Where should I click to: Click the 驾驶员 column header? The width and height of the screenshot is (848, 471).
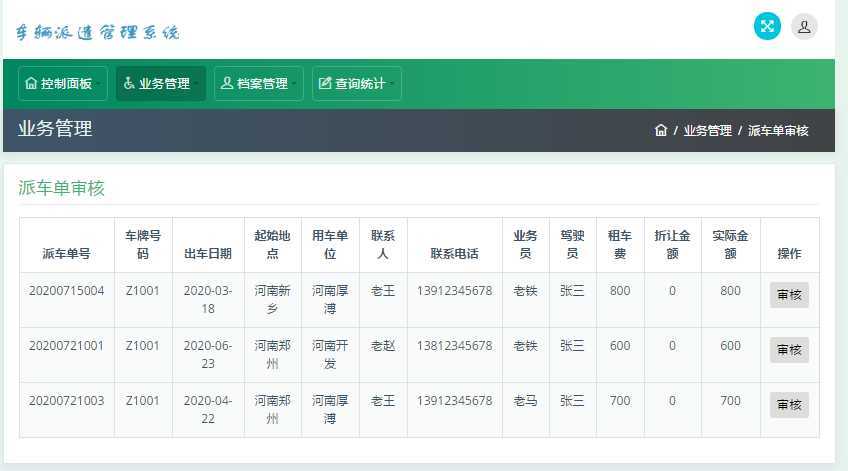click(x=572, y=244)
